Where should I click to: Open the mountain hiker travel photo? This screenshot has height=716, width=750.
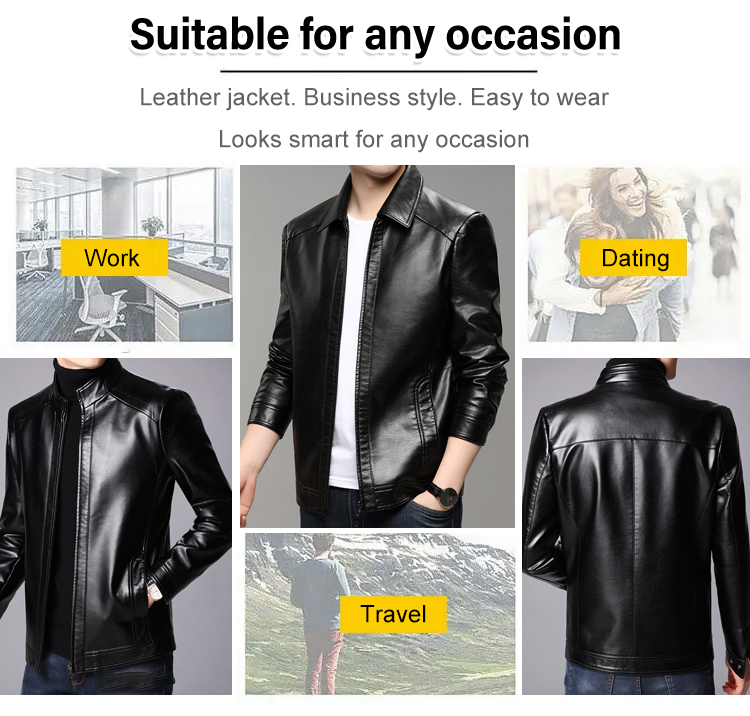pyautogui.click(x=380, y=614)
